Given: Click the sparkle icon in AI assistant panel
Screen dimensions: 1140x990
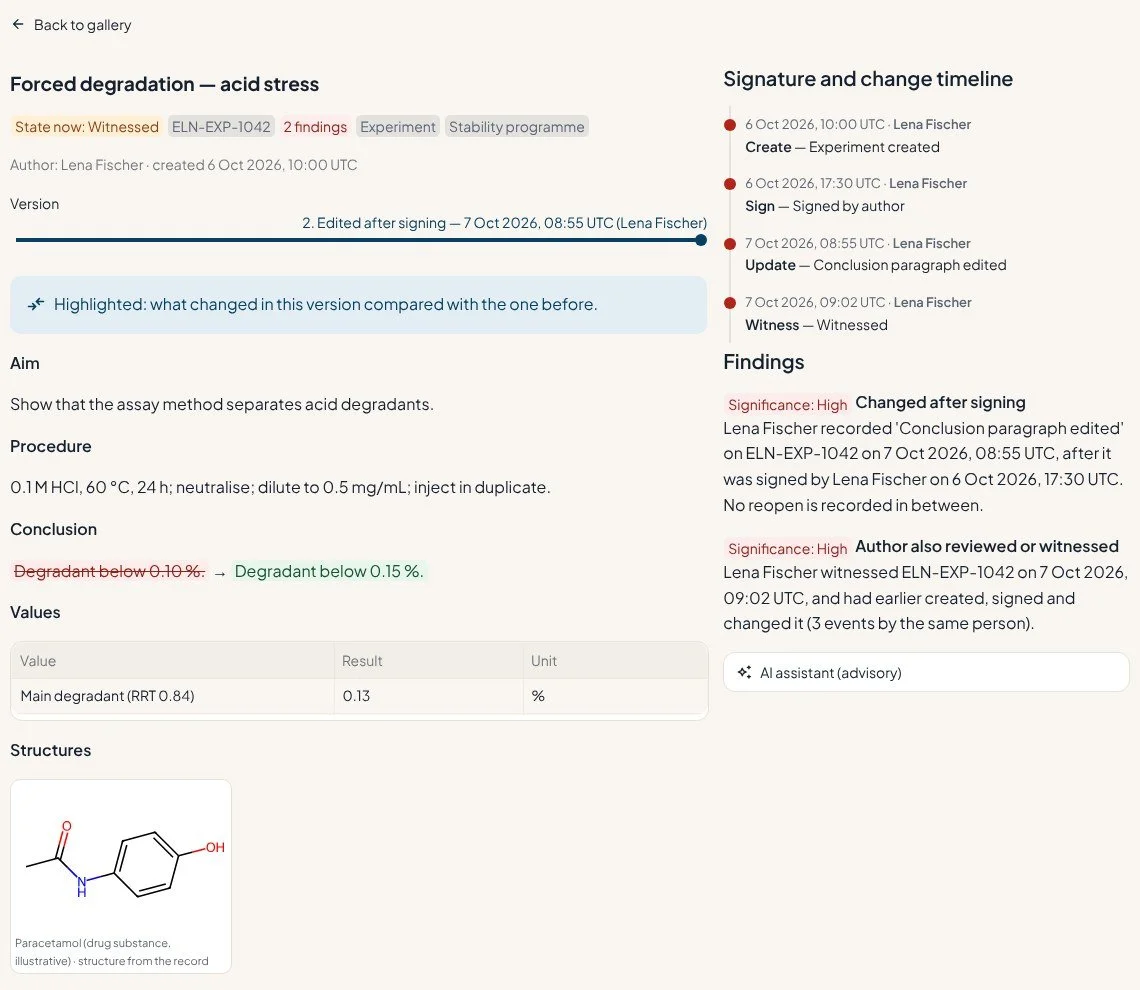Looking at the screenshot, I should (x=744, y=672).
